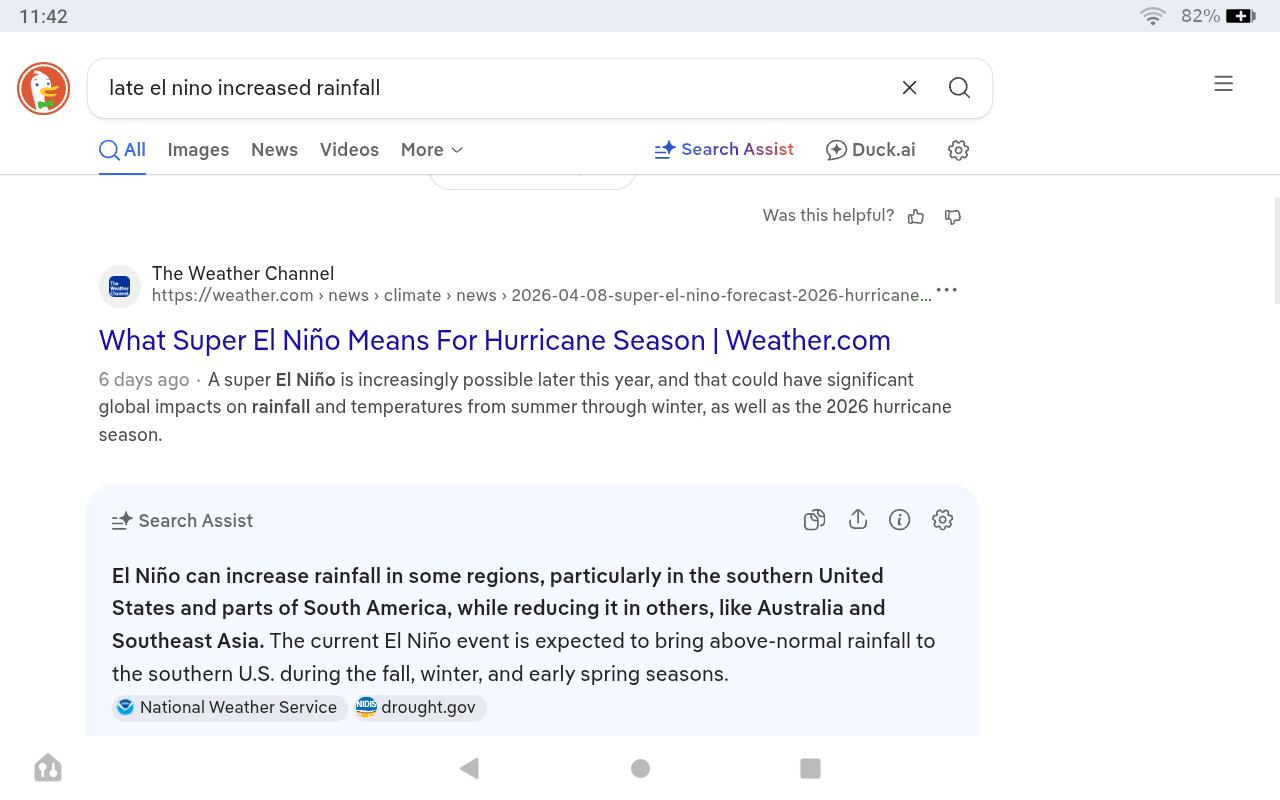Open search settings gear in tab bar

pos(958,150)
